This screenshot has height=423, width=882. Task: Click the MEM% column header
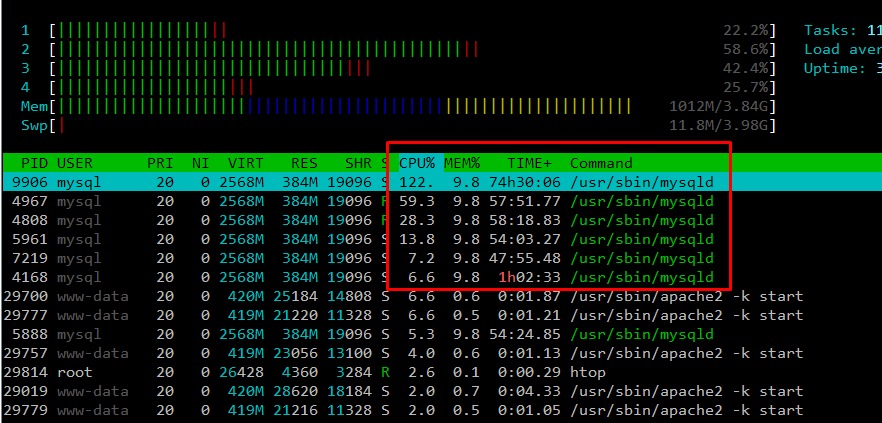[x=462, y=162]
